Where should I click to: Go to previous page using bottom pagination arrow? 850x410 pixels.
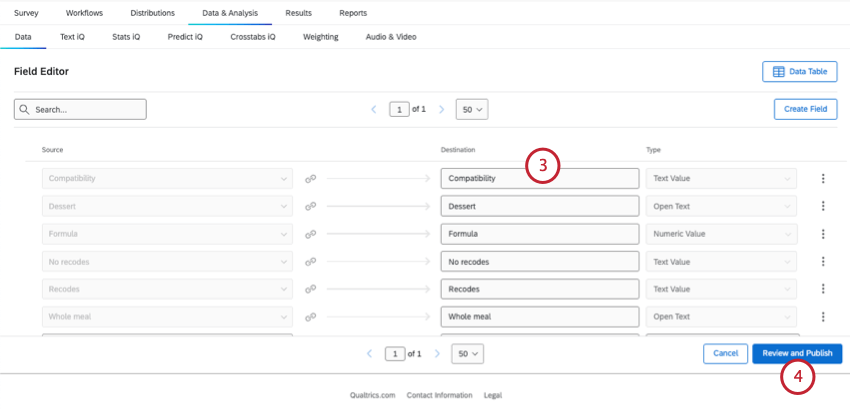tap(370, 354)
